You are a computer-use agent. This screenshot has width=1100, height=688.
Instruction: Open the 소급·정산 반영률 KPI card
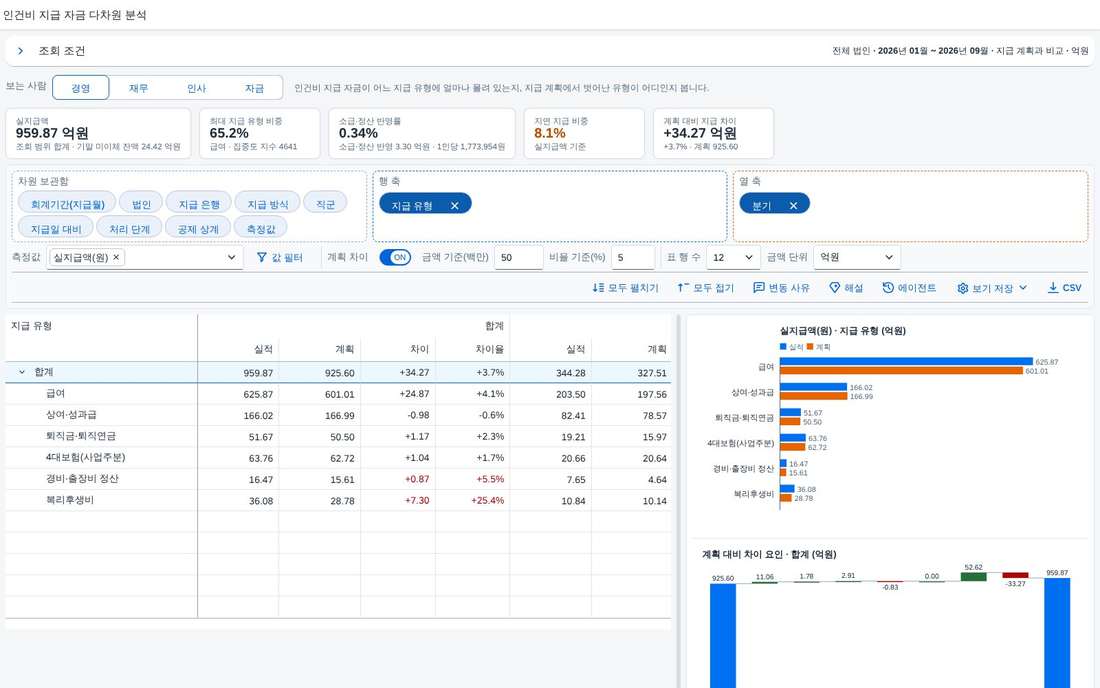(422, 133)
